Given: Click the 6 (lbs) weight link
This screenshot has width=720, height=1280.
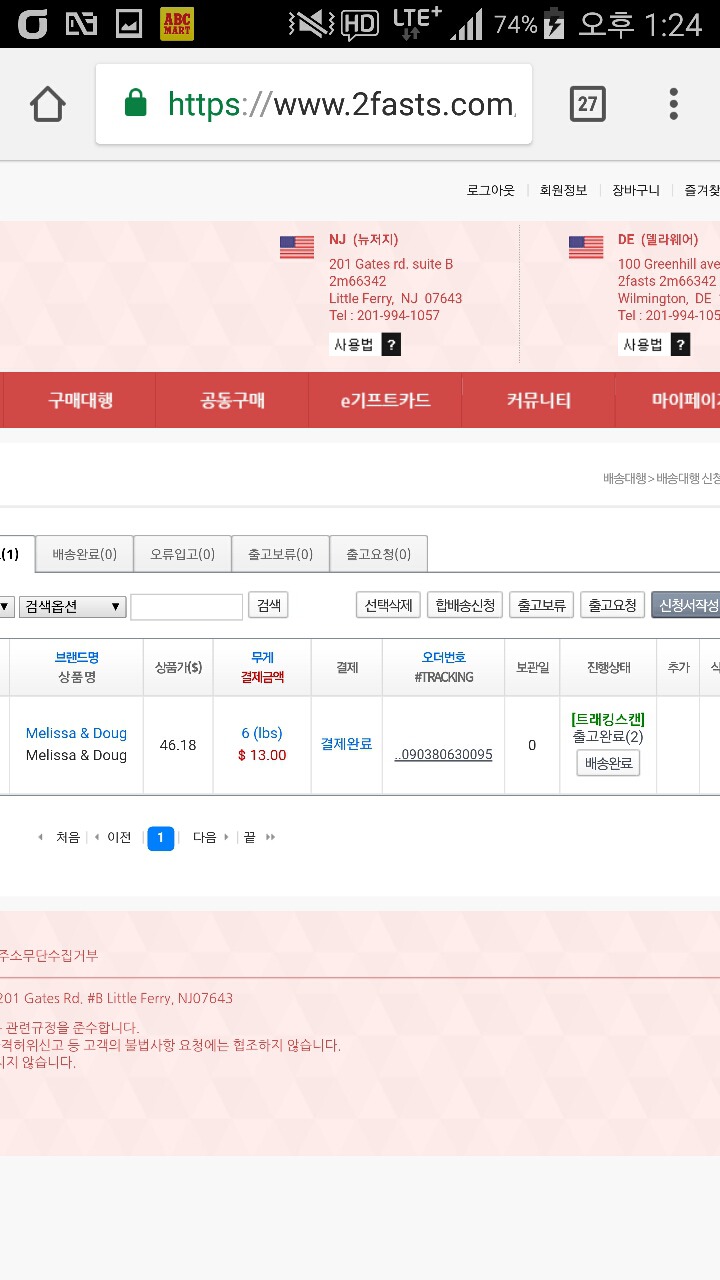Looking at the screenshot, I should click(x=262, y=733).
